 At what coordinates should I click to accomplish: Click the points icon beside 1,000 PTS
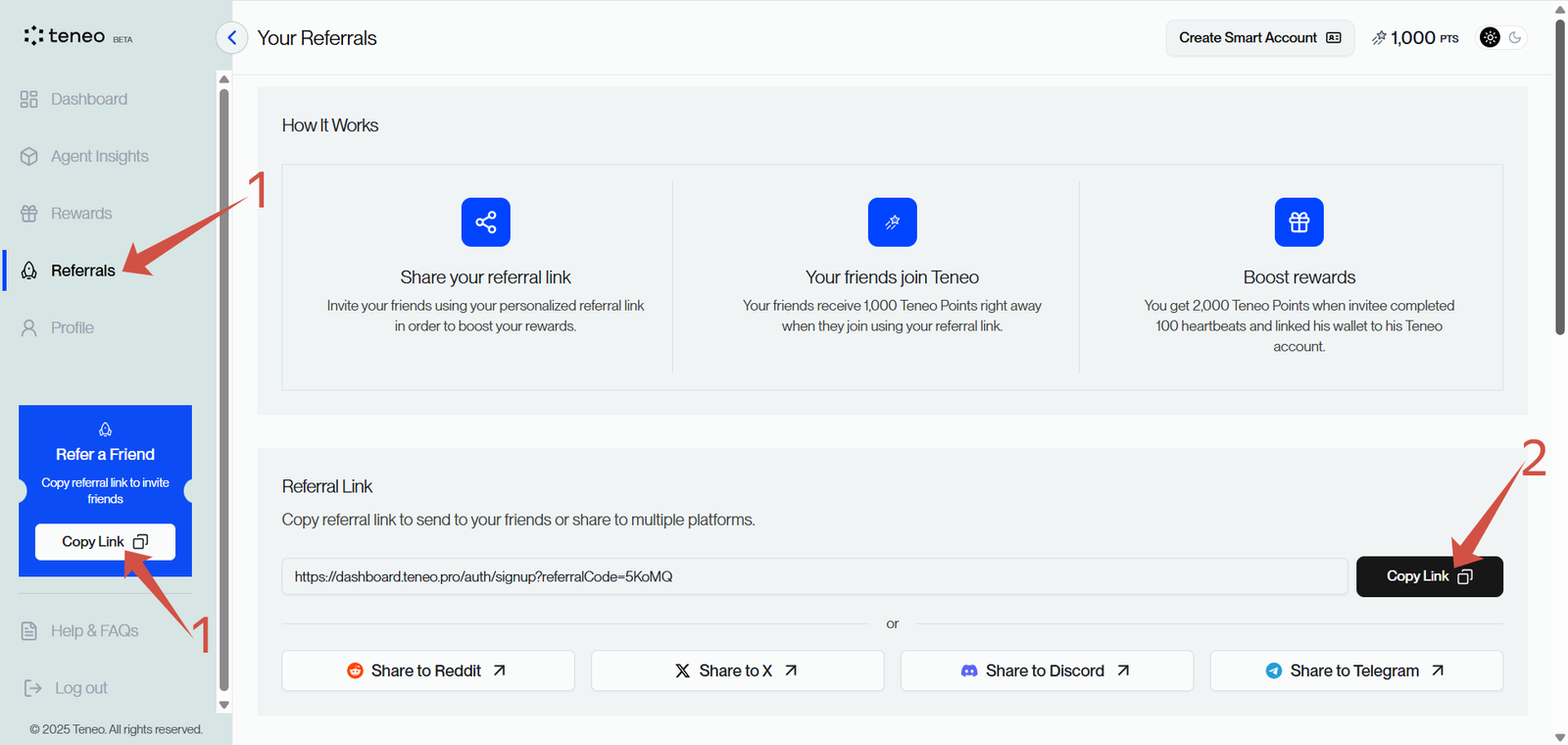tap(1379, 38)
